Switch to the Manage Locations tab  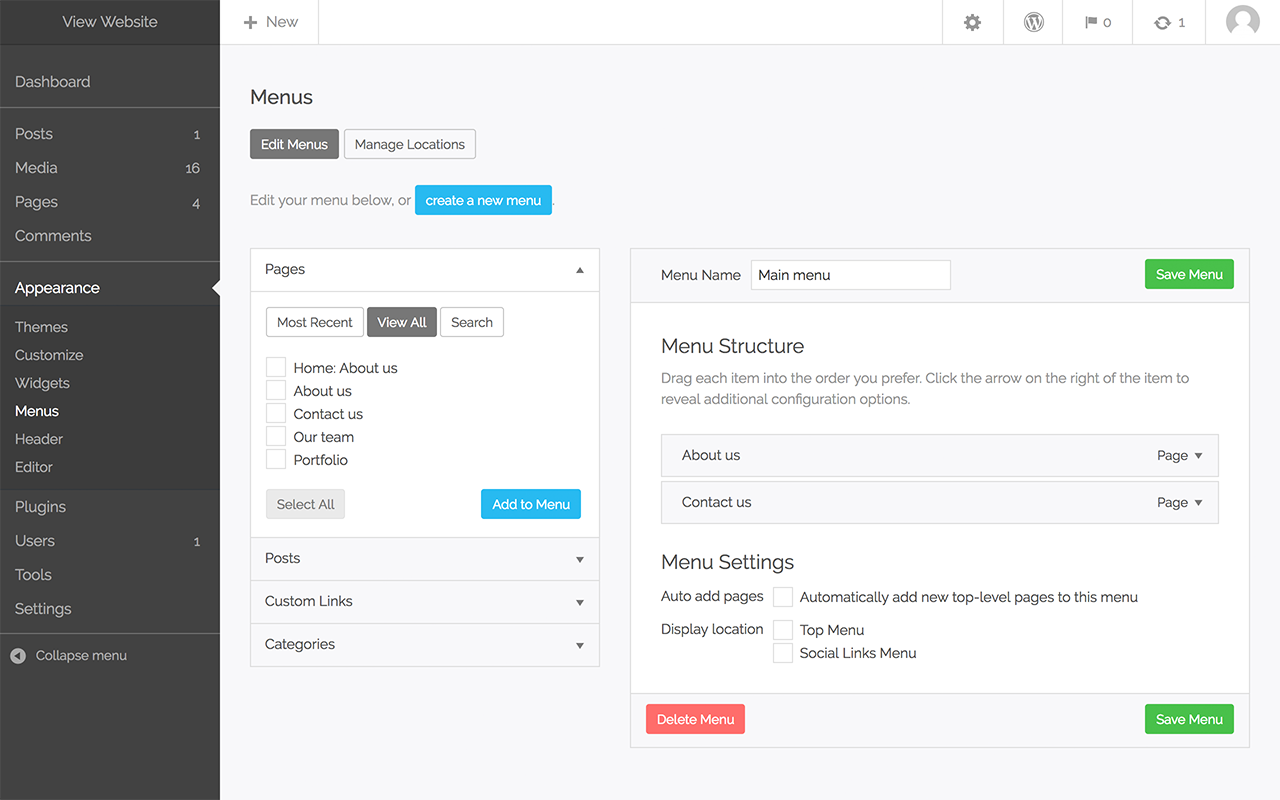tap(409, 144)
